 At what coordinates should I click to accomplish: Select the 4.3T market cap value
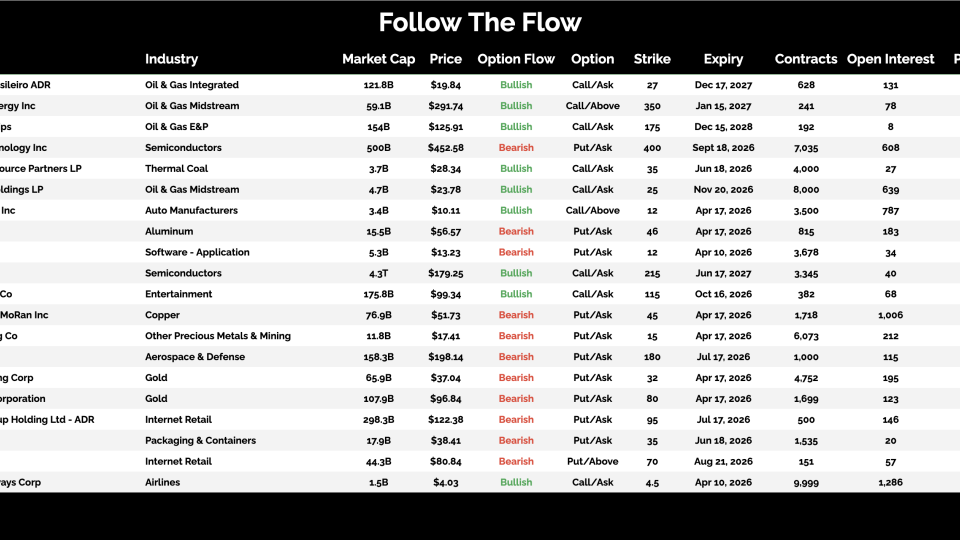click(x=379, y=273)
